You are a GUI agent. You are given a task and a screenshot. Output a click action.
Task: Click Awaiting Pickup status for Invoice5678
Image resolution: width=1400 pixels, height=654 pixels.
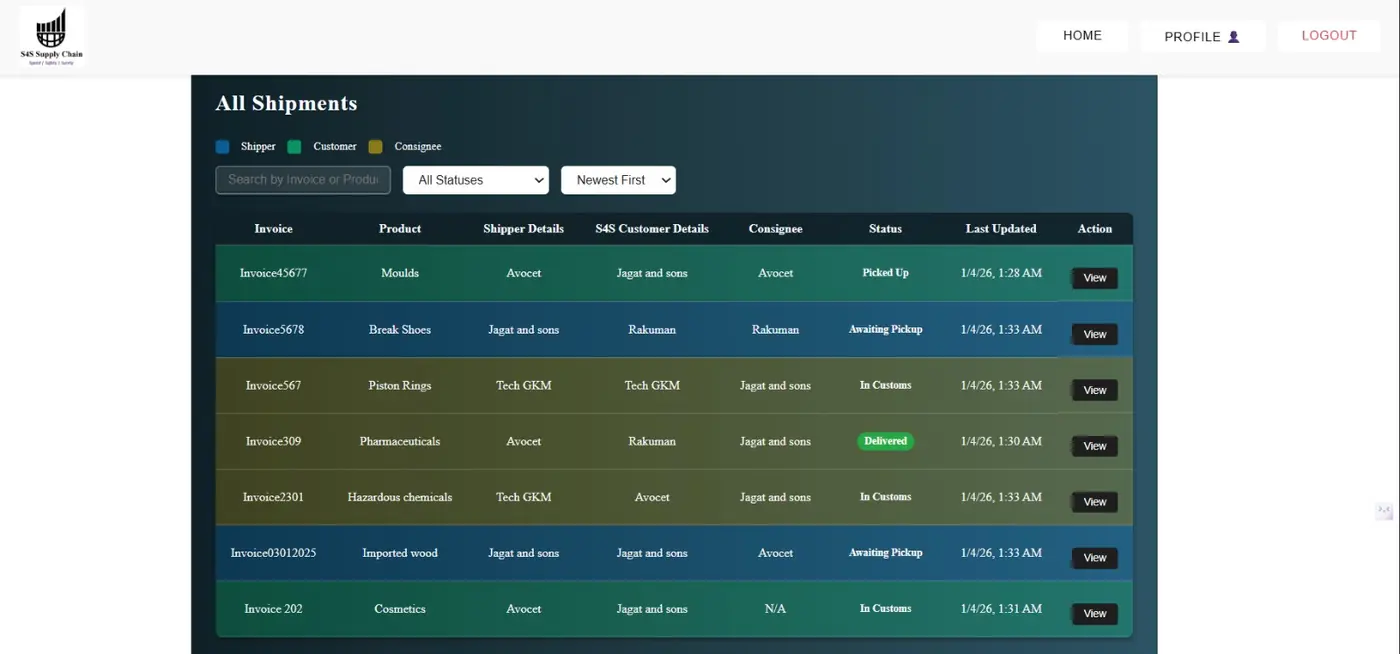point(885,329)
